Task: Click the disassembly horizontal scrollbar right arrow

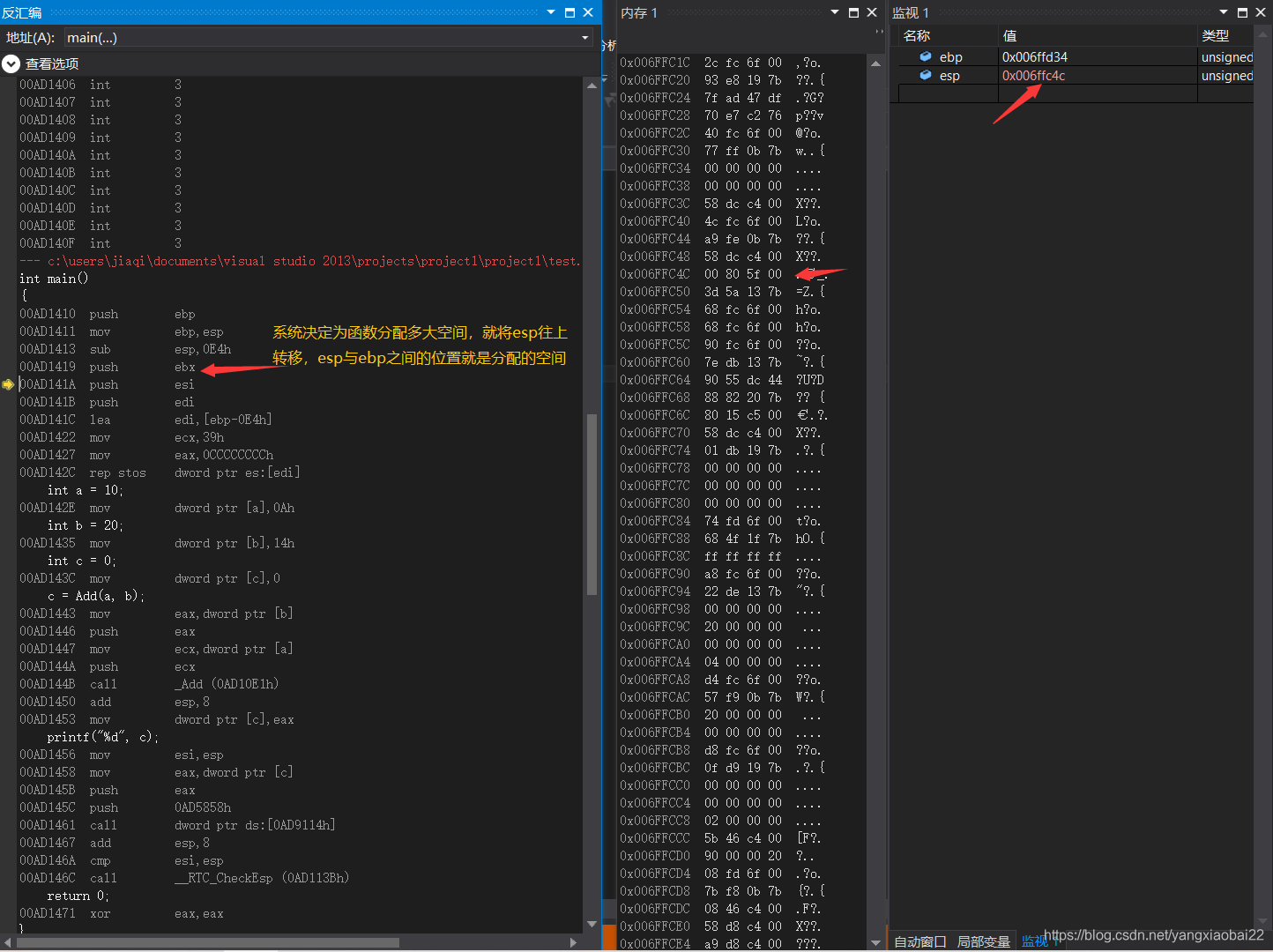Action: point(574,942)
